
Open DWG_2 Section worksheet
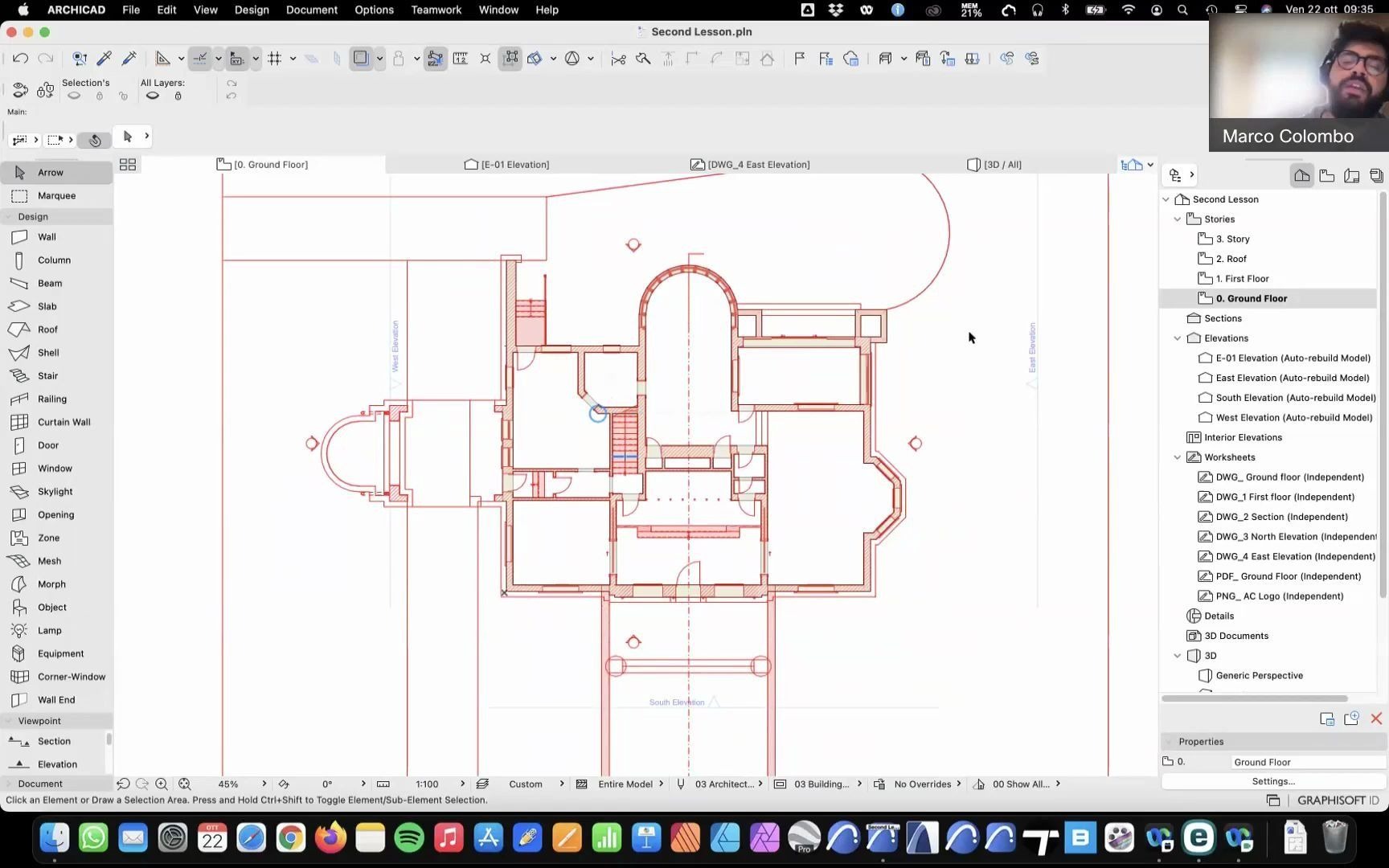1281,517
